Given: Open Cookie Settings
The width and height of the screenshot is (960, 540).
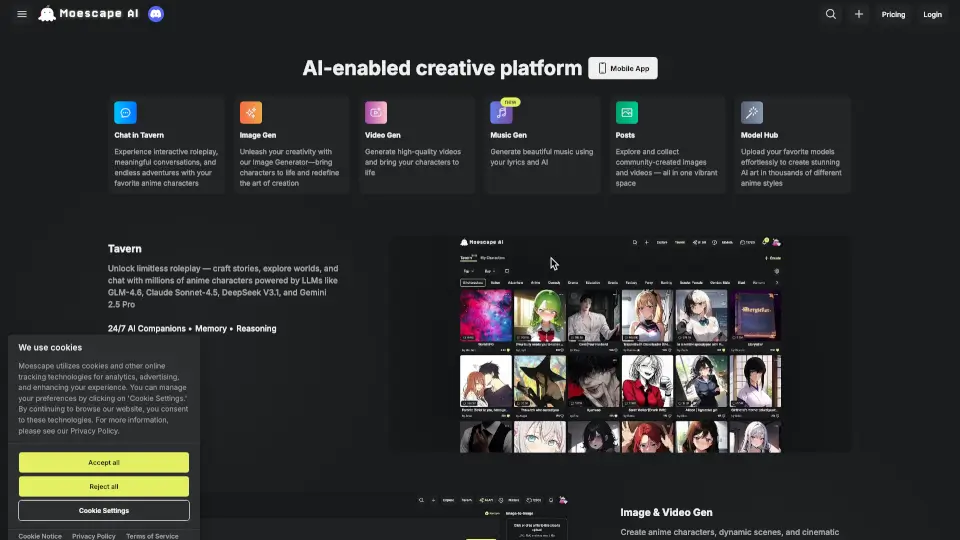Looking at the screenshot, I should click(x=104, y=510).
